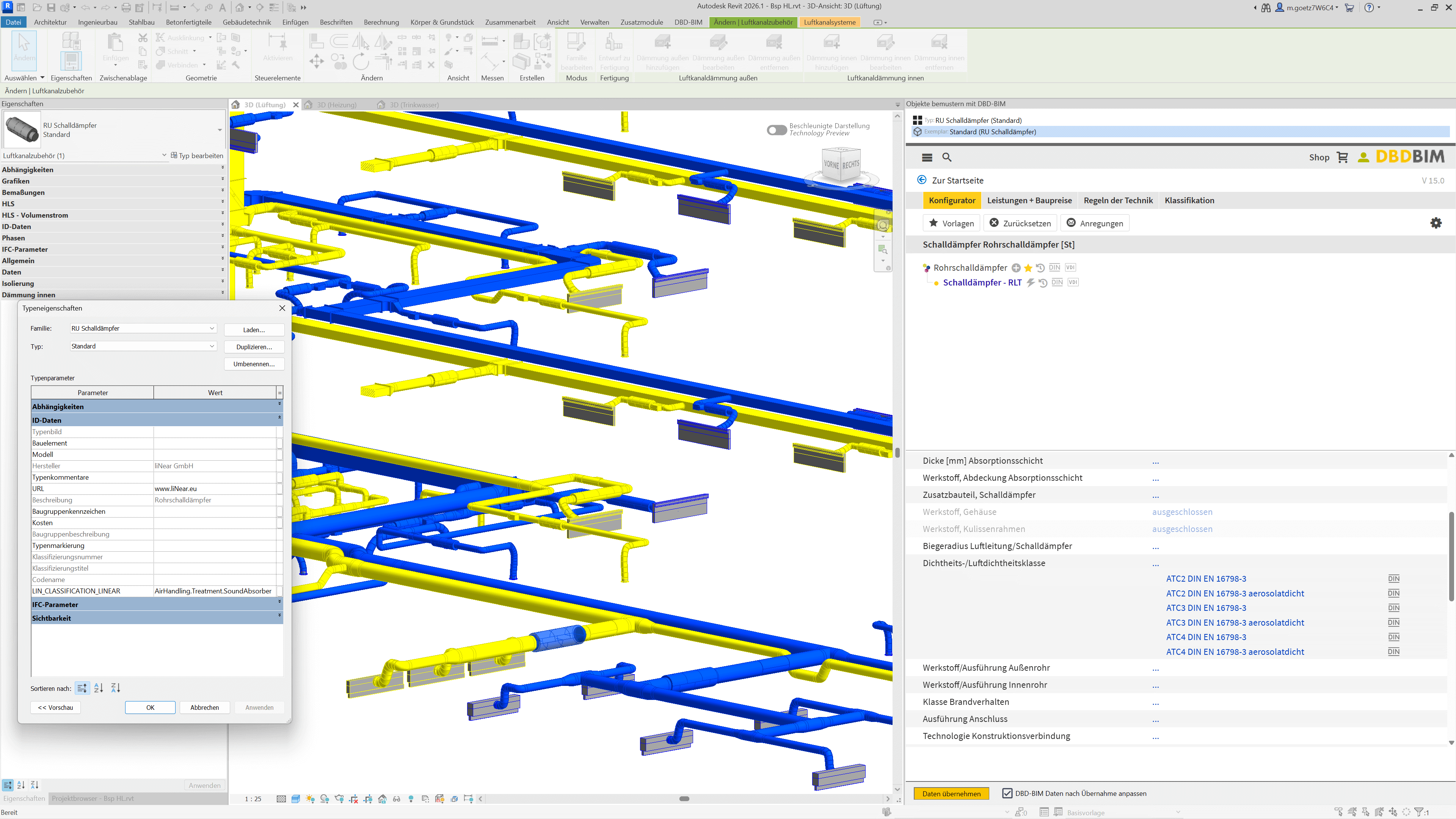Image resolution: width=1456 pixels, height=819 pixels.
Task: Click the ViewCube navigation cube
Action: tap(841, 165)
